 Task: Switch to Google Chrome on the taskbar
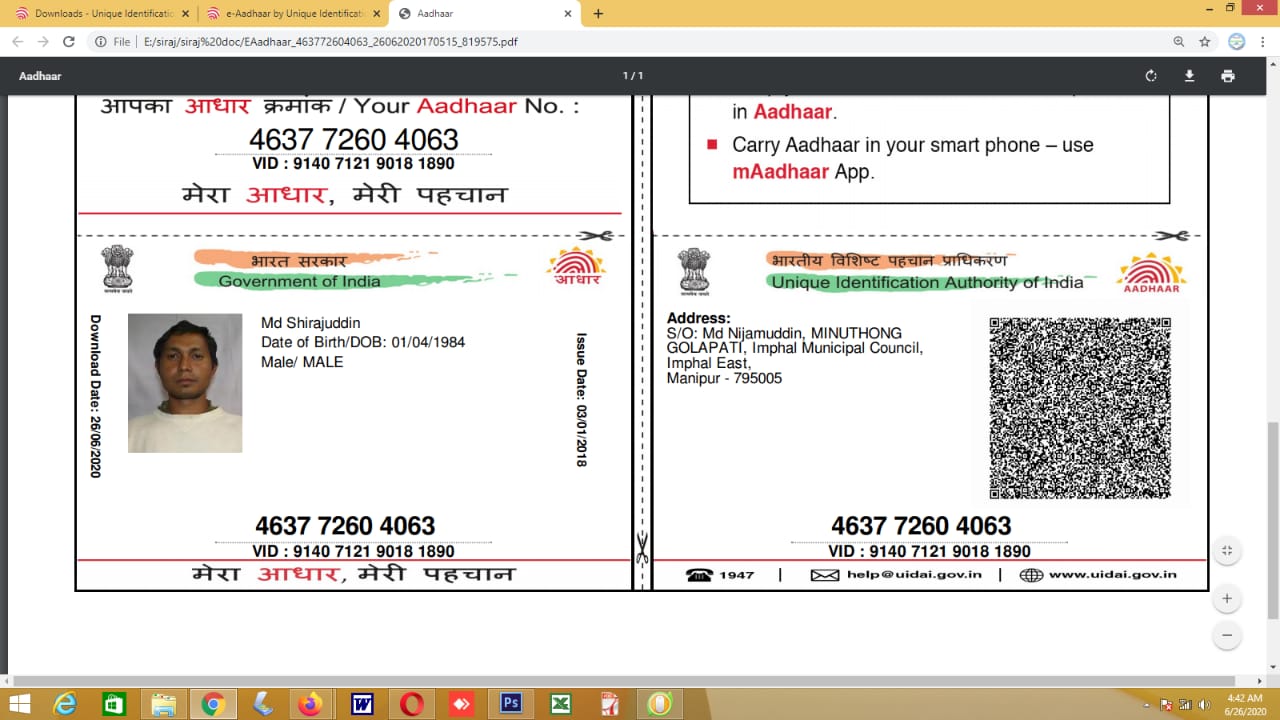pyautogui.click(x=212, y=704)
